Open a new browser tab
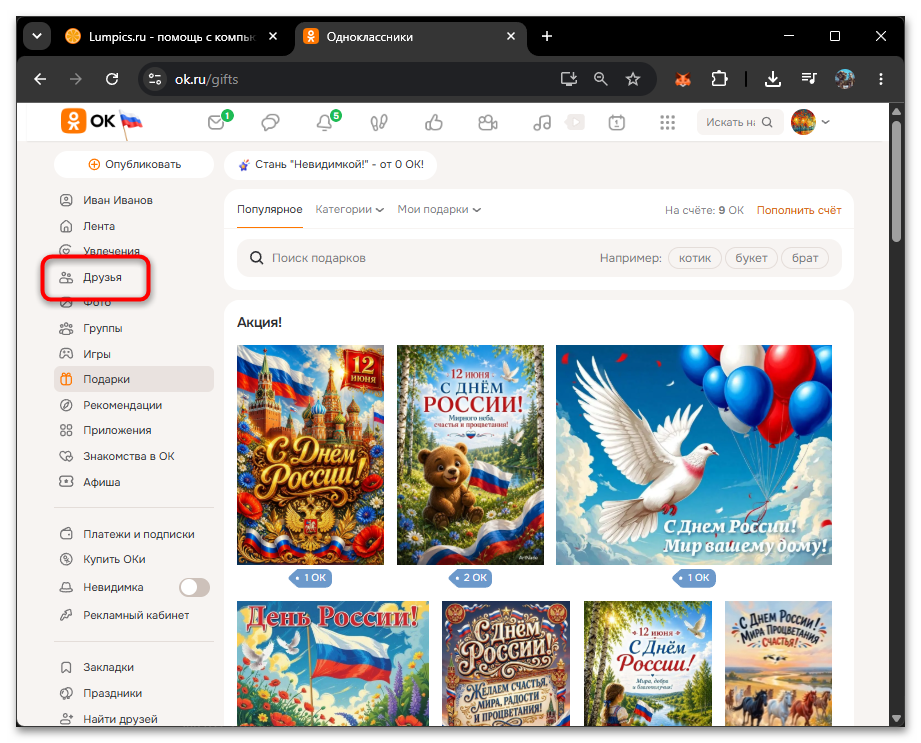This screenshot has width=921, height=743. (547, 36)
